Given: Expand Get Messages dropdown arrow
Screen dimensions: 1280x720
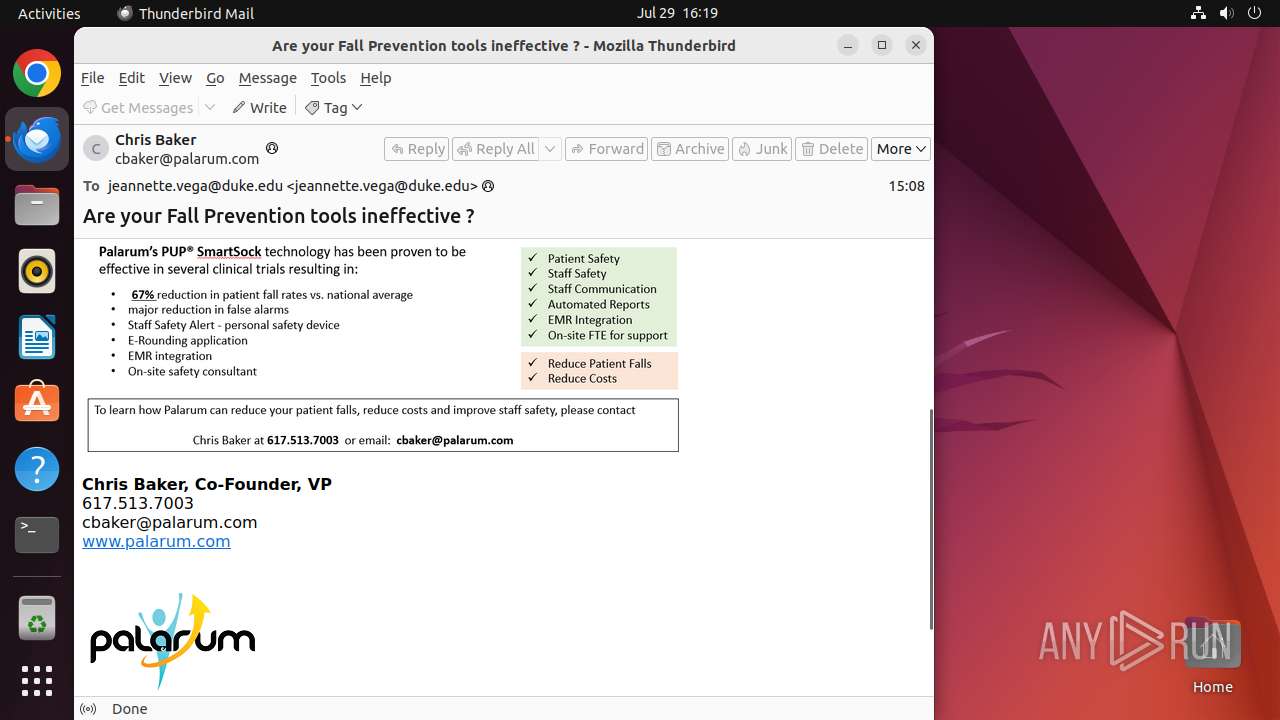Looking at the screenshot, I should coord(210,107).
